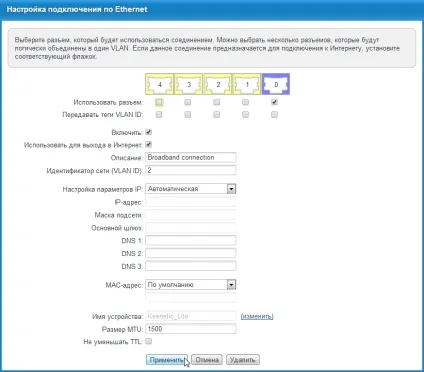Image resolution: width=424 pixels, height=372 pixels.
Task: Enable VLAN ID tags for port 2
Action: pos(217,115)
